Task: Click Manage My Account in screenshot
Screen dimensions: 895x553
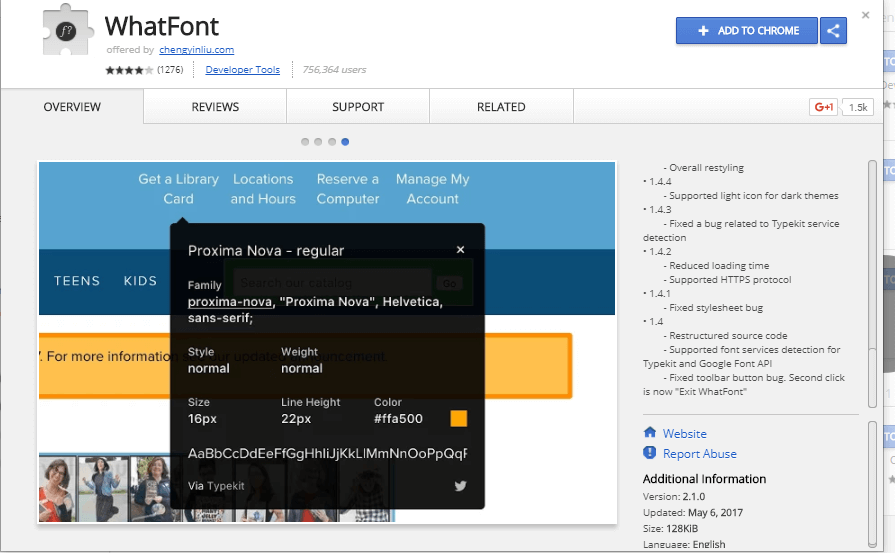Action: point(433,189)
